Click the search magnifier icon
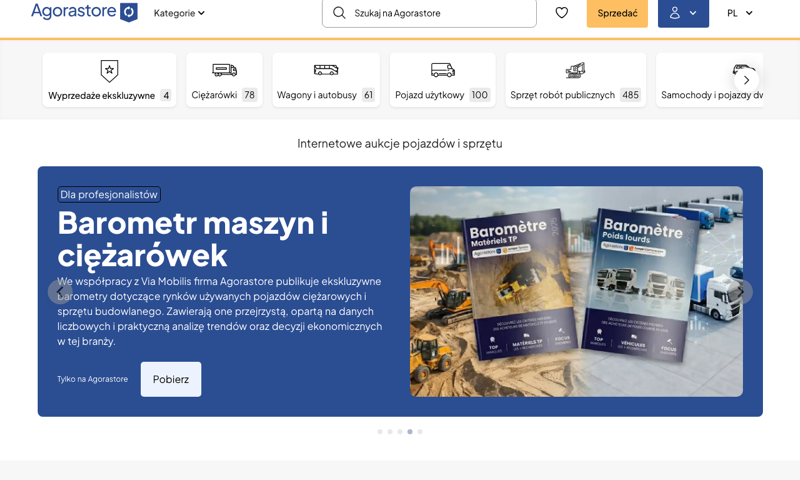Screen dimensions: 800x480 coord(339,13)
